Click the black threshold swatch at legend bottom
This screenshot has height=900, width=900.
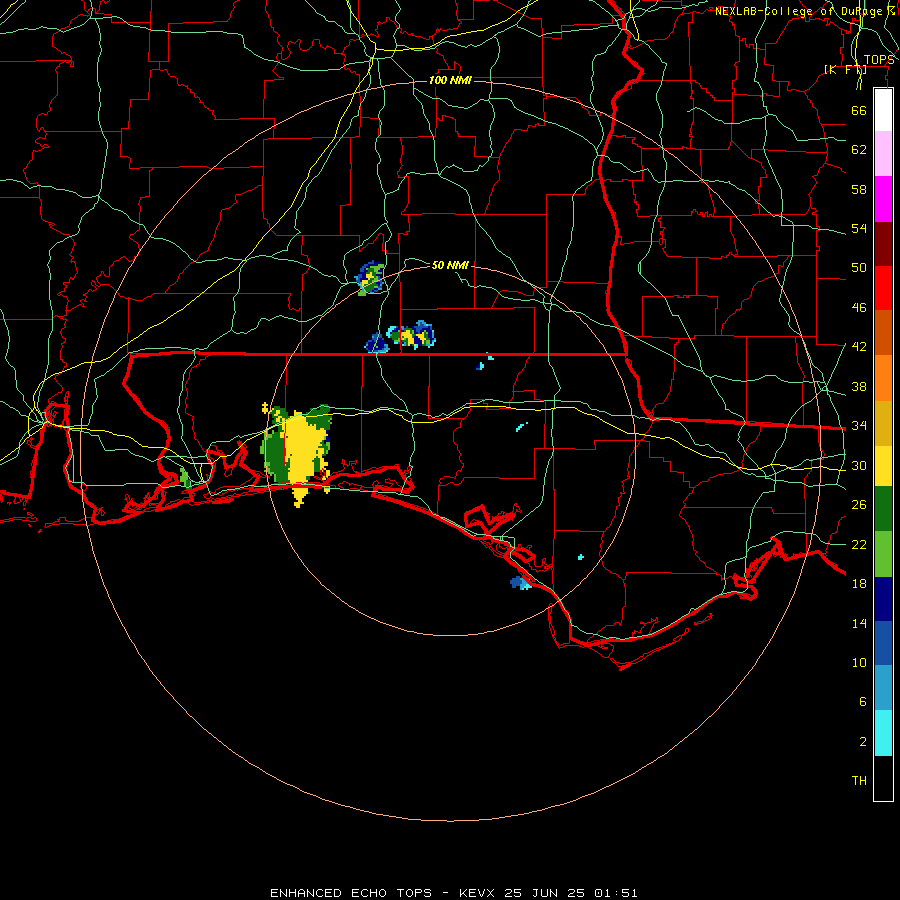click(x=883, y=778)
